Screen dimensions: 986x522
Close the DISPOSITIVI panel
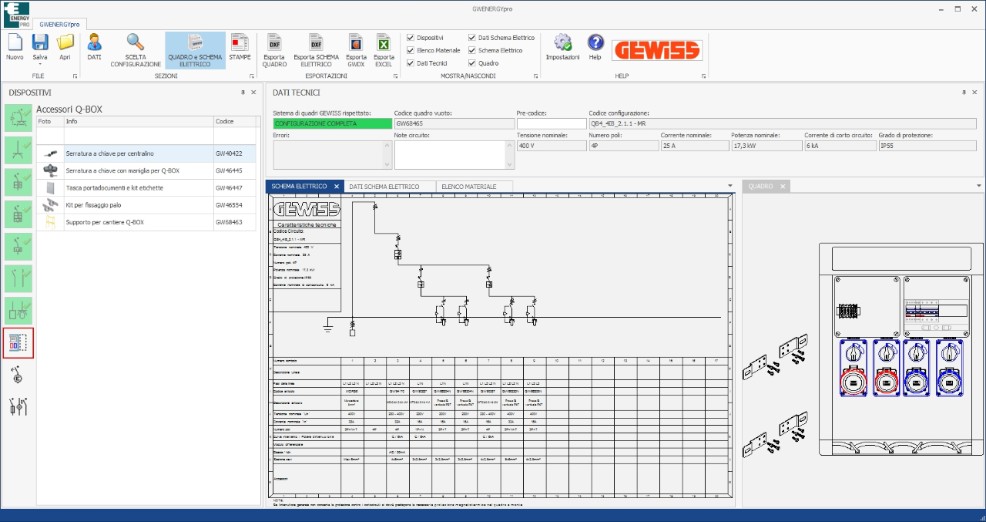253,92
